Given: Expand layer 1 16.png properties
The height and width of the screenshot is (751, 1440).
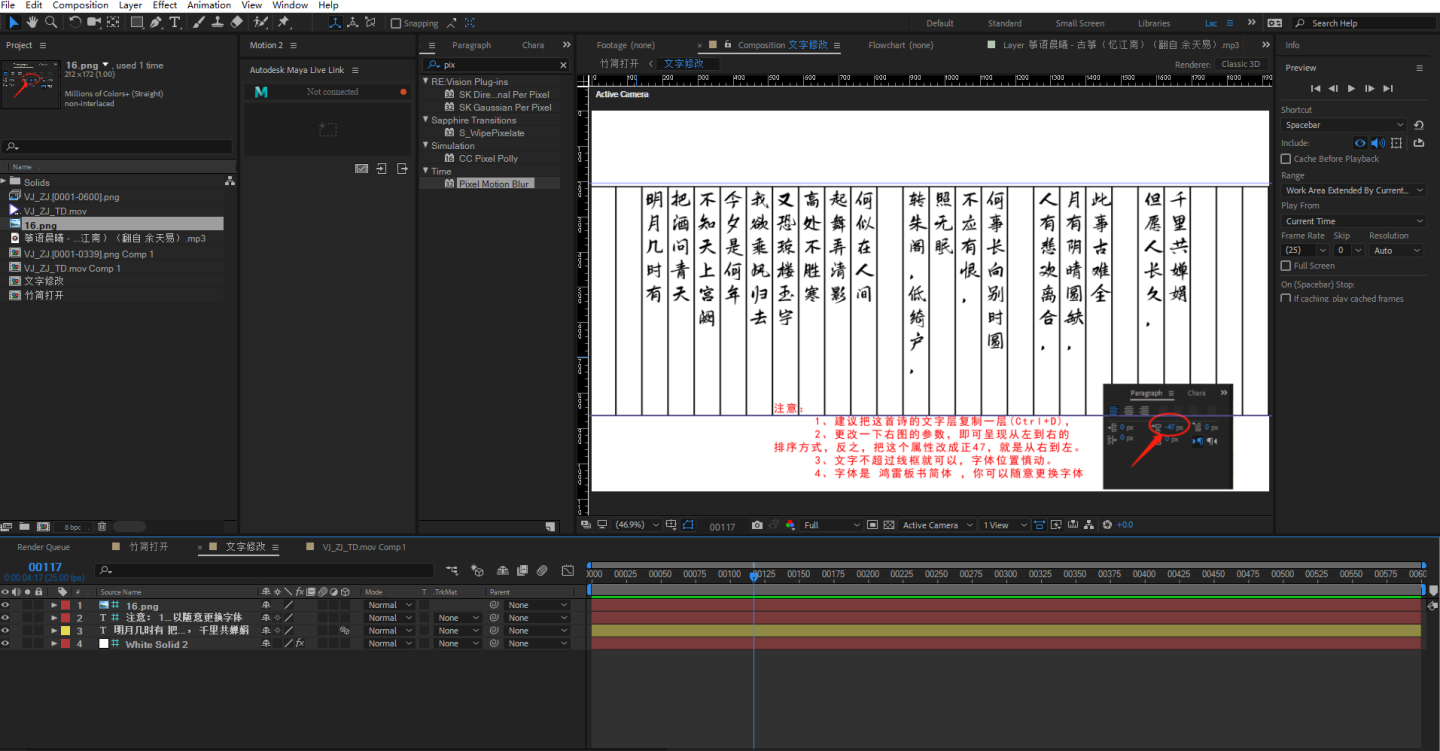Looking at the screenshot, I should point(54,605).
